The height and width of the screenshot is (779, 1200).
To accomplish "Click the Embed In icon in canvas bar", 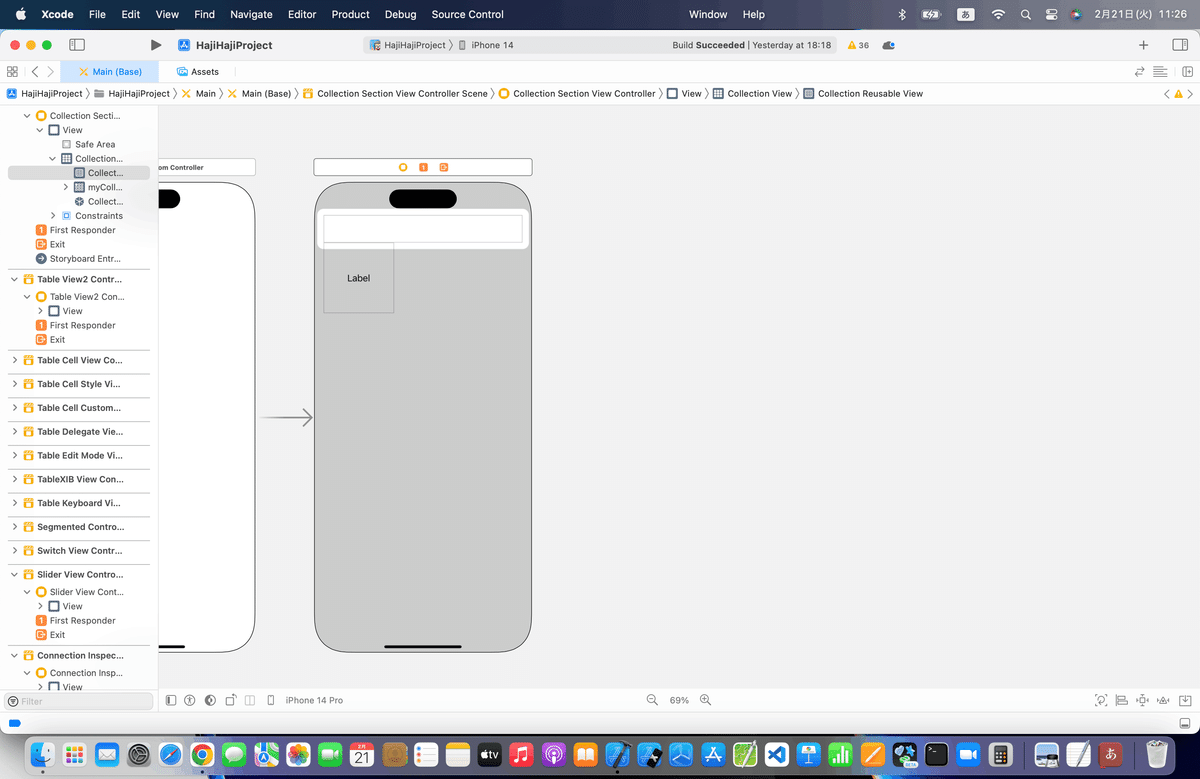I will point(1185,700).
